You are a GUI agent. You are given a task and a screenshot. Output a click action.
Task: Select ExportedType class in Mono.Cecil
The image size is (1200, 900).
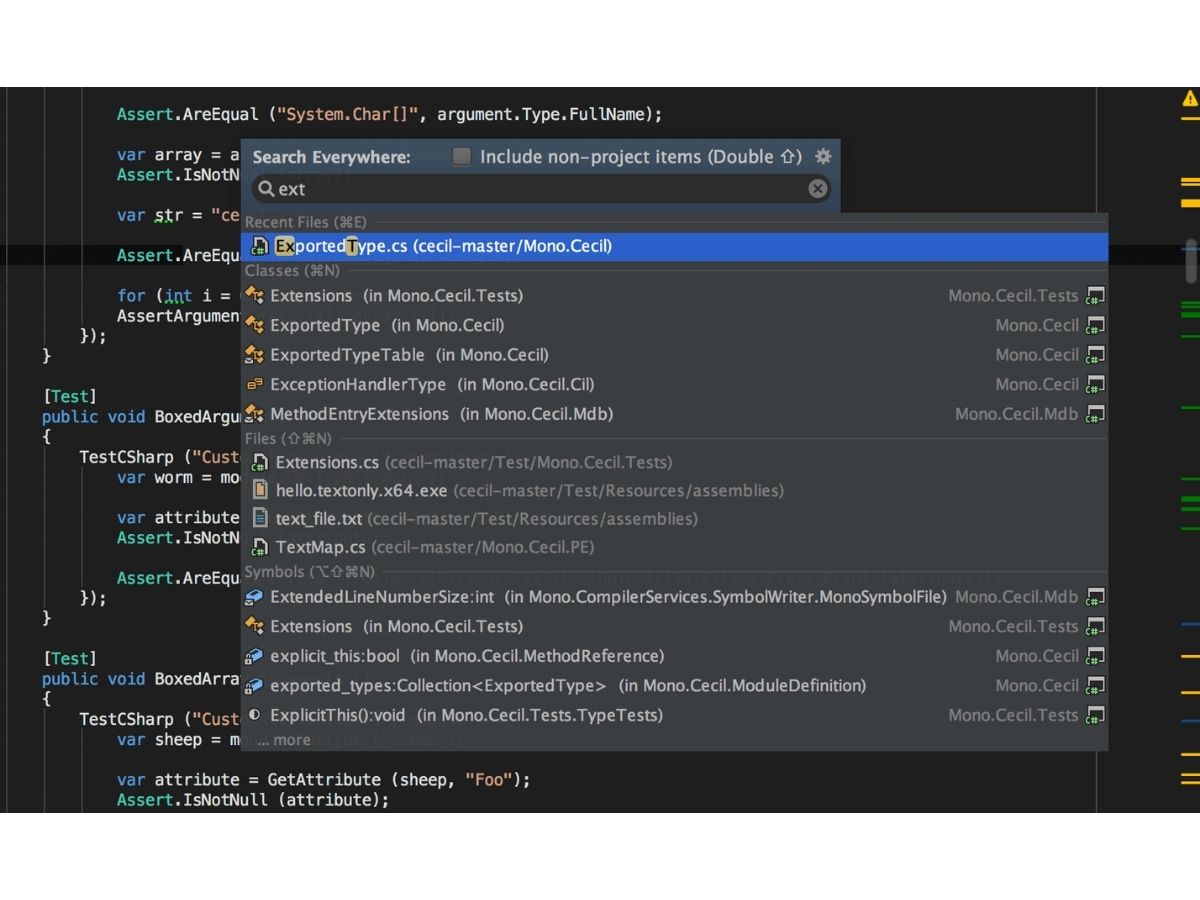(675, 325)
